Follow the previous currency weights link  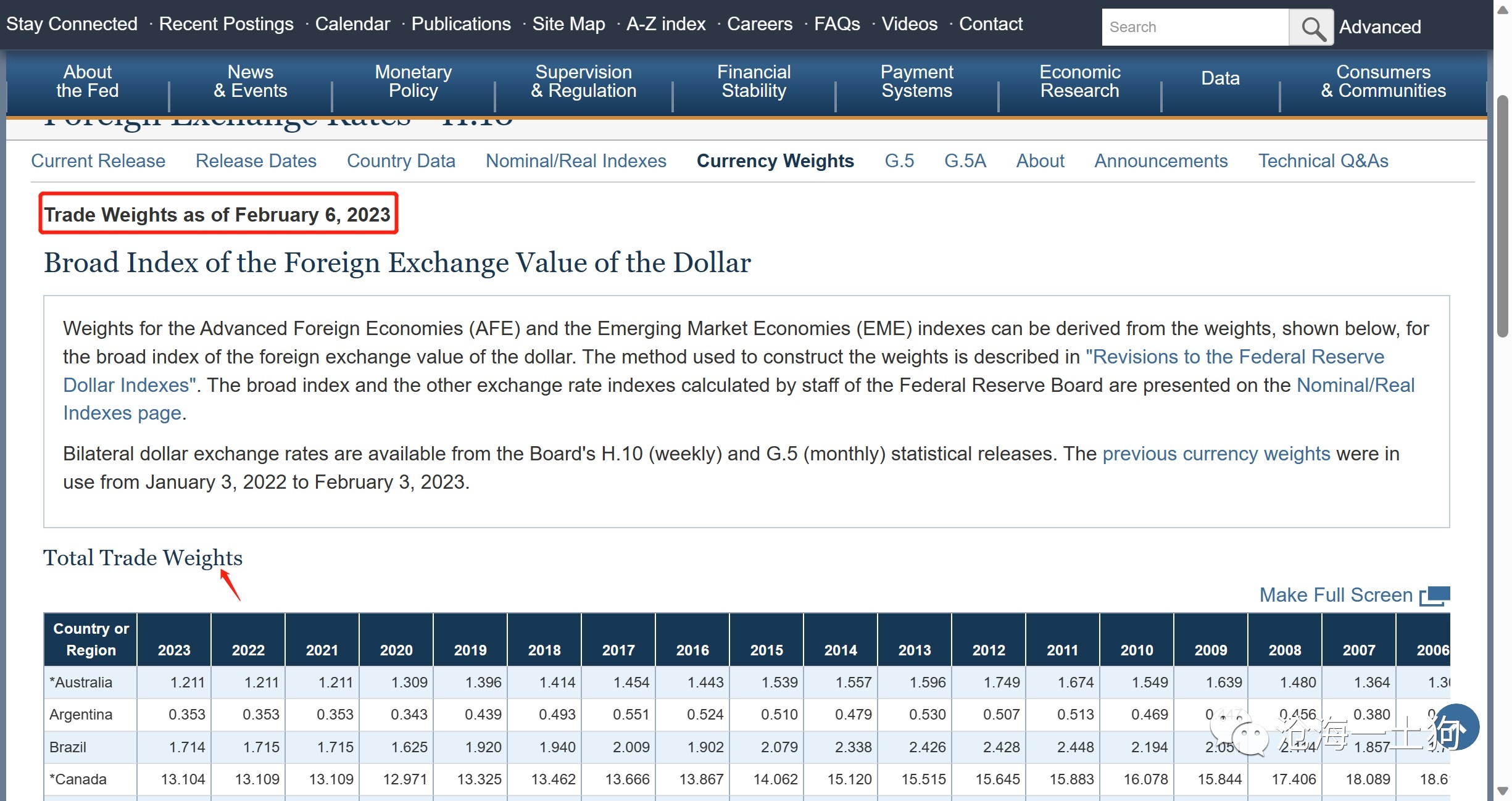point(1216,454)
